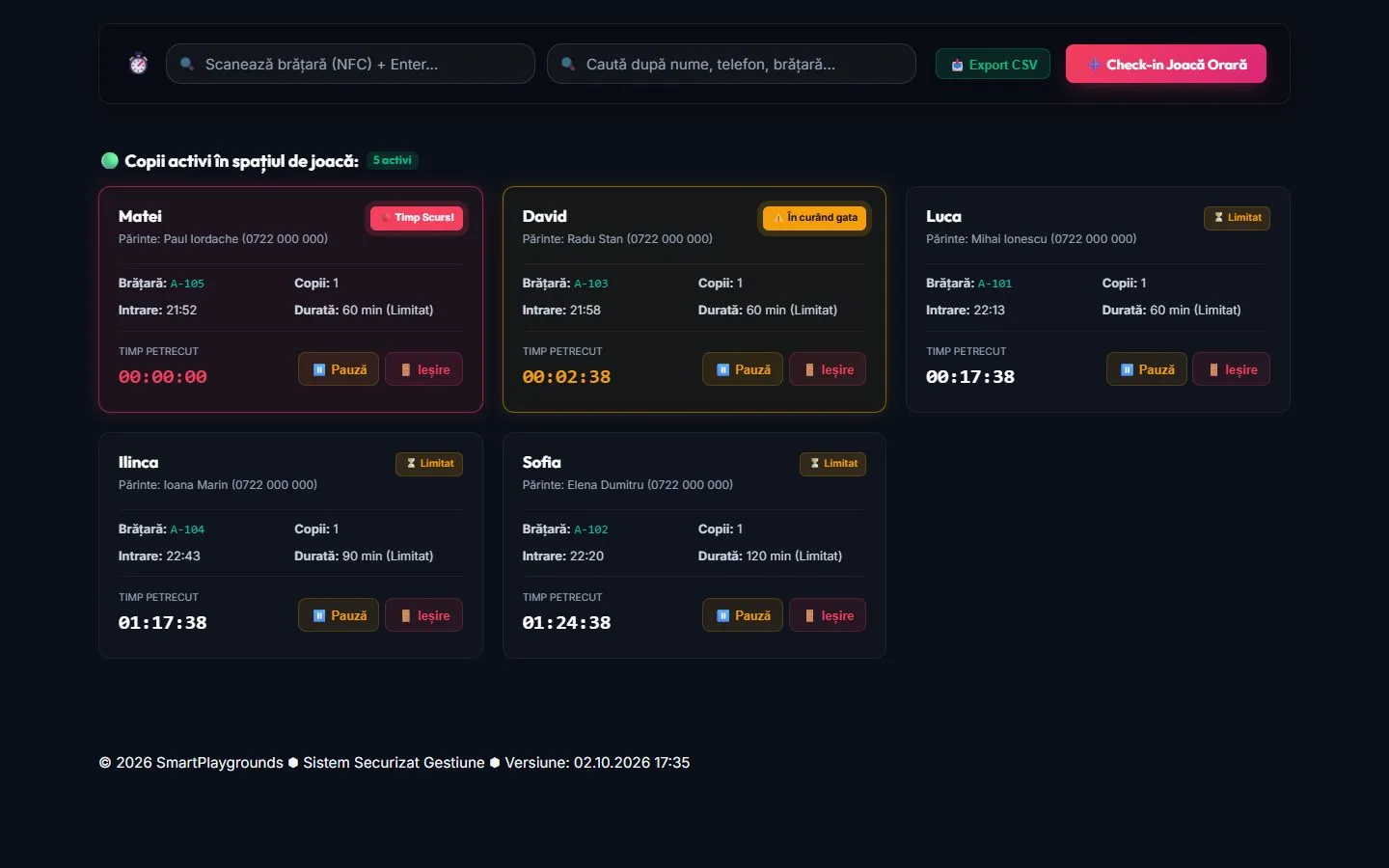Click the magnifier icon in the NFC scan field
The height and width of the screenshot is (868, 1389).
click(187, 64)
